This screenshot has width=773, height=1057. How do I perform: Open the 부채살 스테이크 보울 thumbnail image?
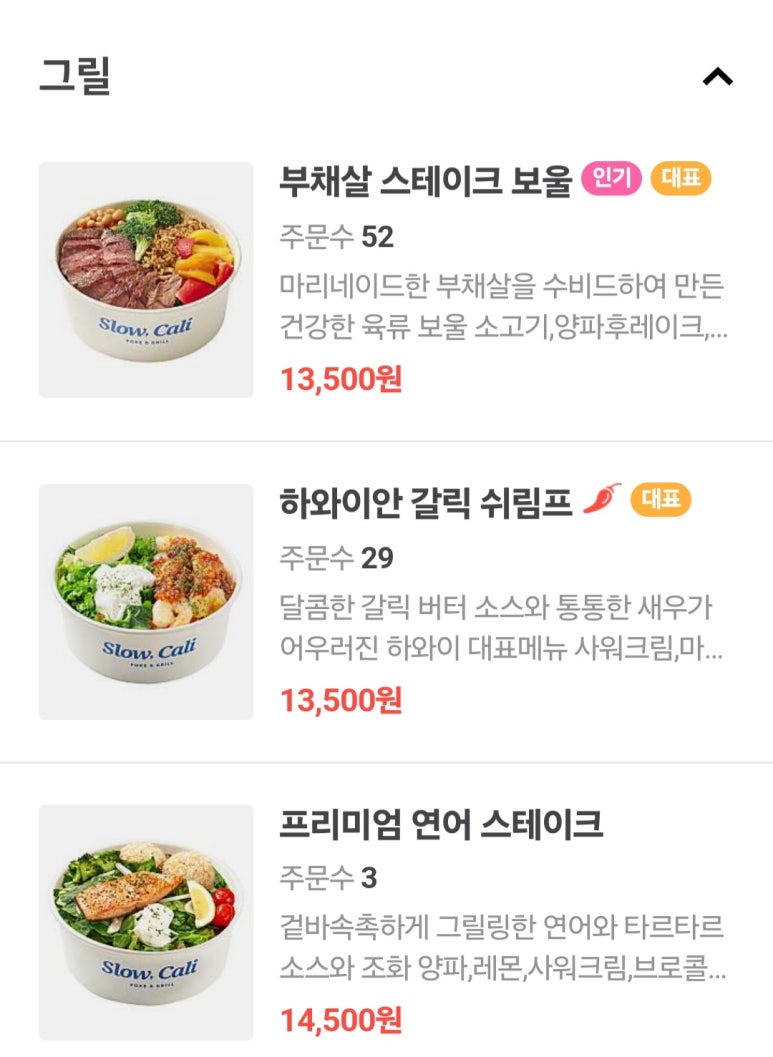146,280
